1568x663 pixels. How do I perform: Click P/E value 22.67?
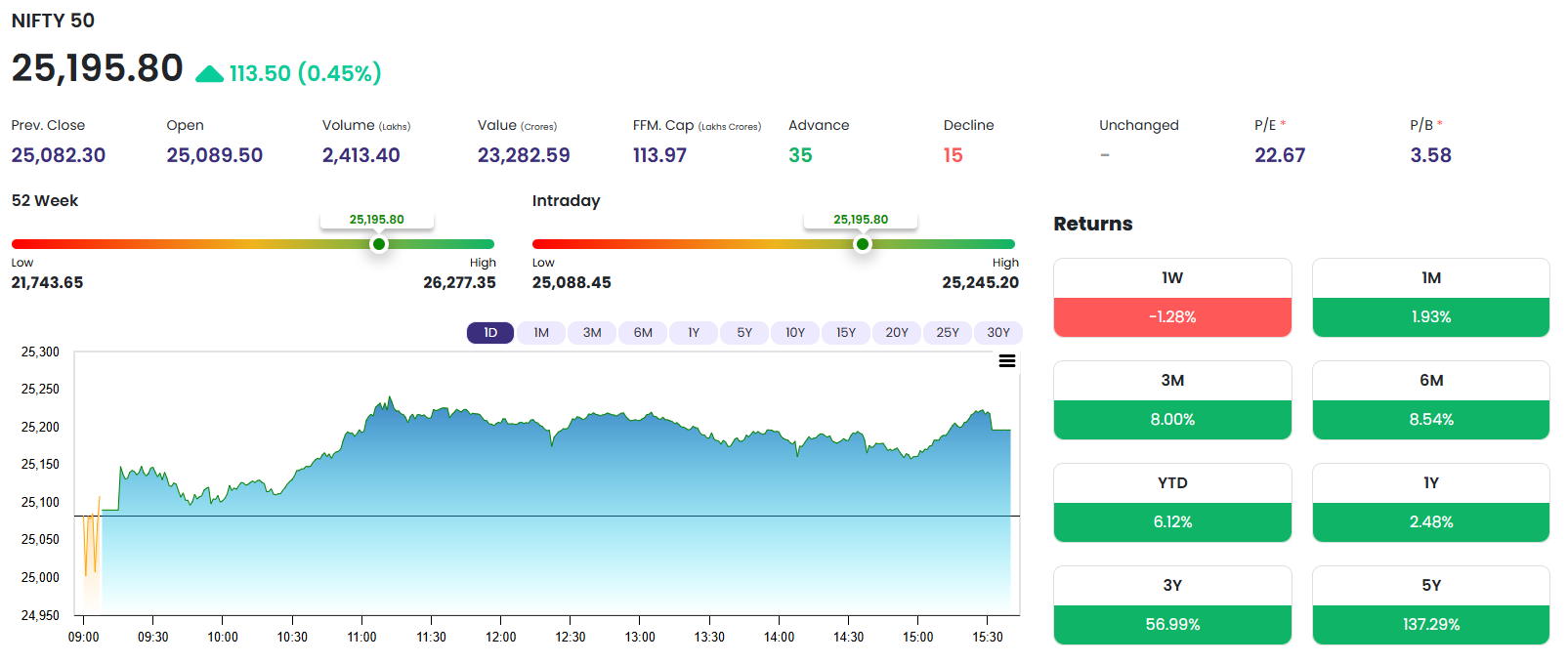pos(1280,155)
